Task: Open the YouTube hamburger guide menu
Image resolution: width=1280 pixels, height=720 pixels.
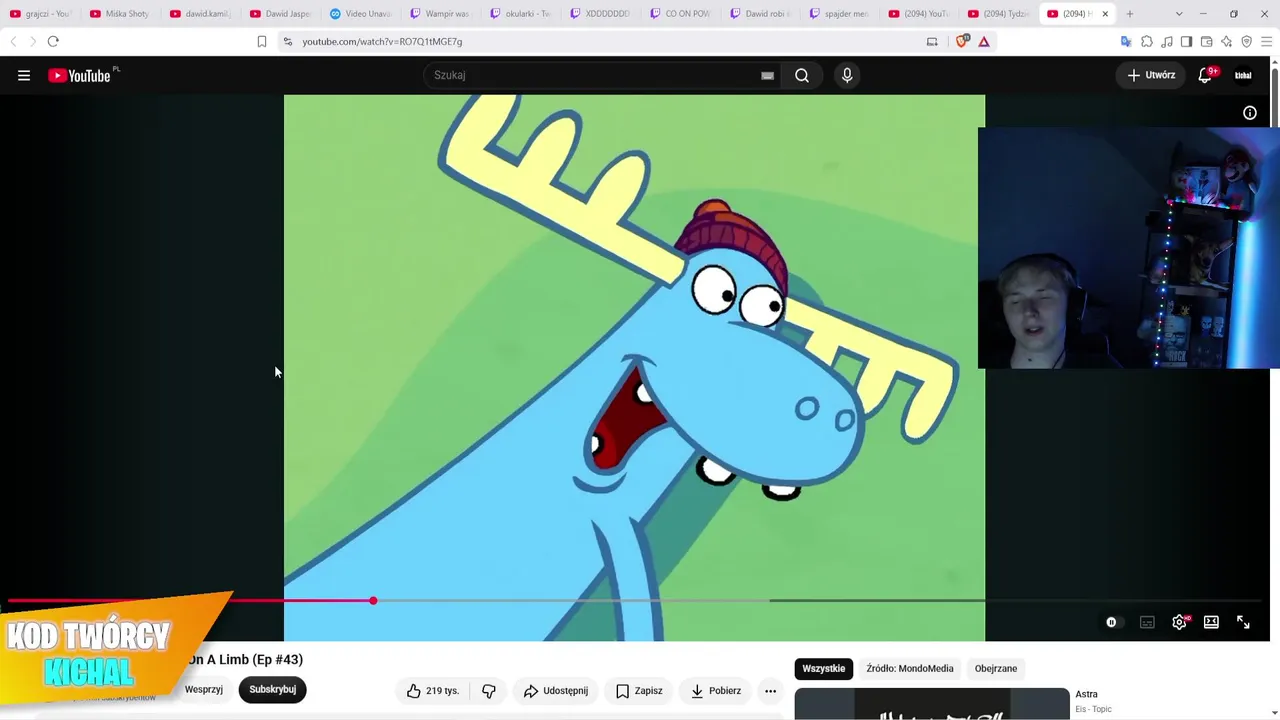Action: (x=24, y=75)
